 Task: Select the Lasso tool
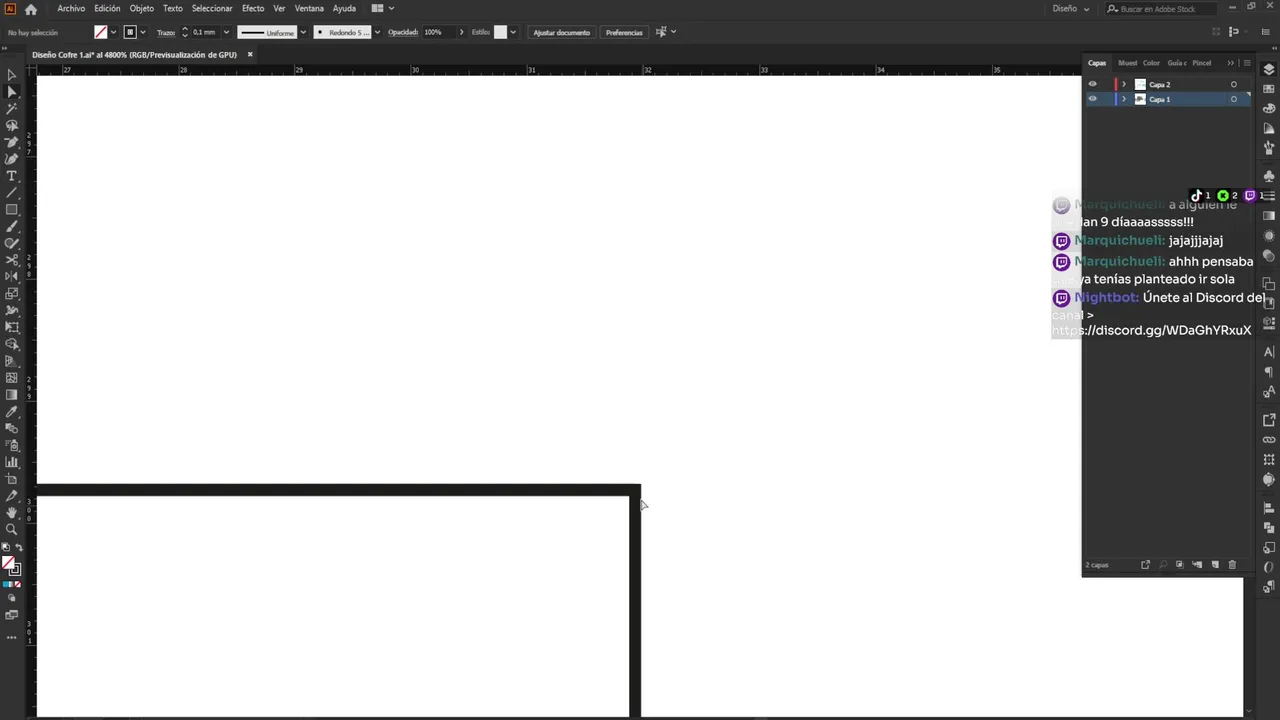pyautogui.click(x=12, y=125)
